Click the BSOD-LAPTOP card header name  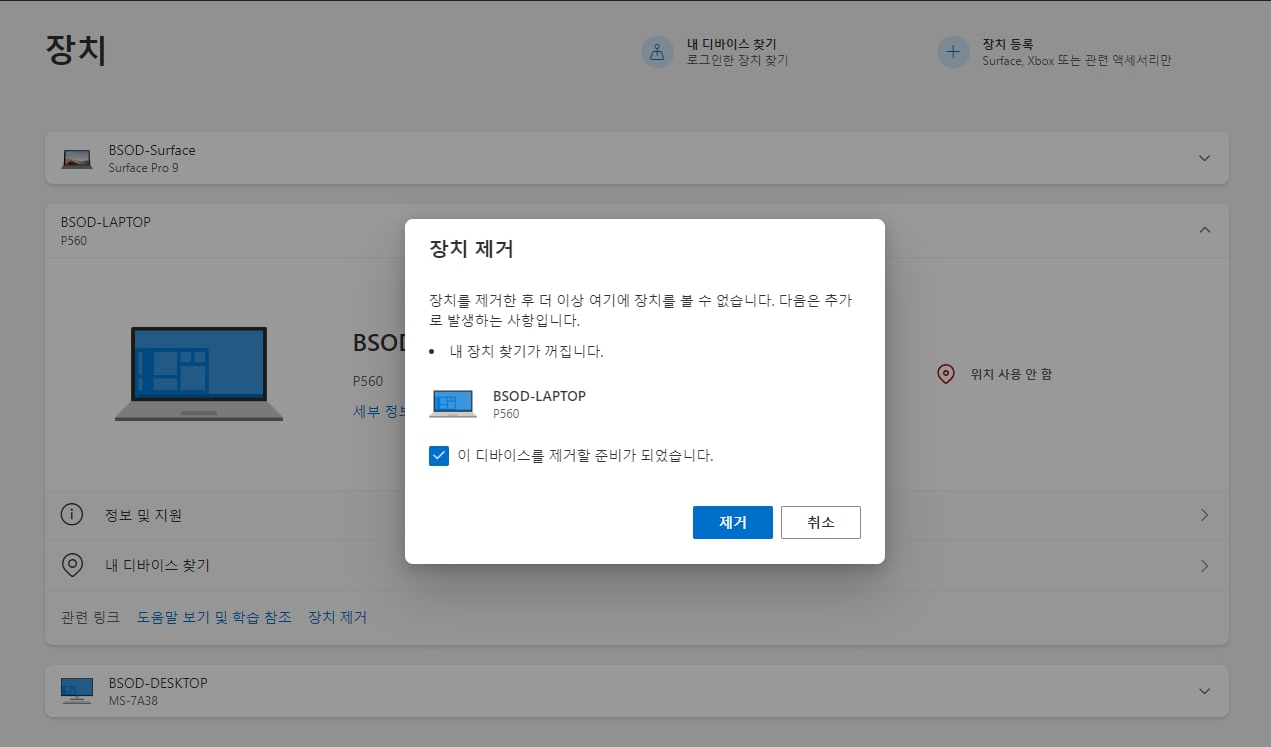tap(106, 222)
